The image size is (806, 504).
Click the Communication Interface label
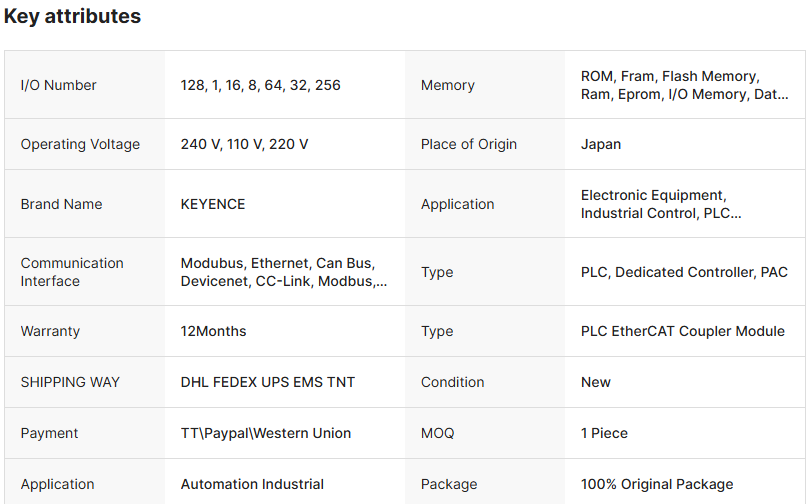click(x=72, y=272)
